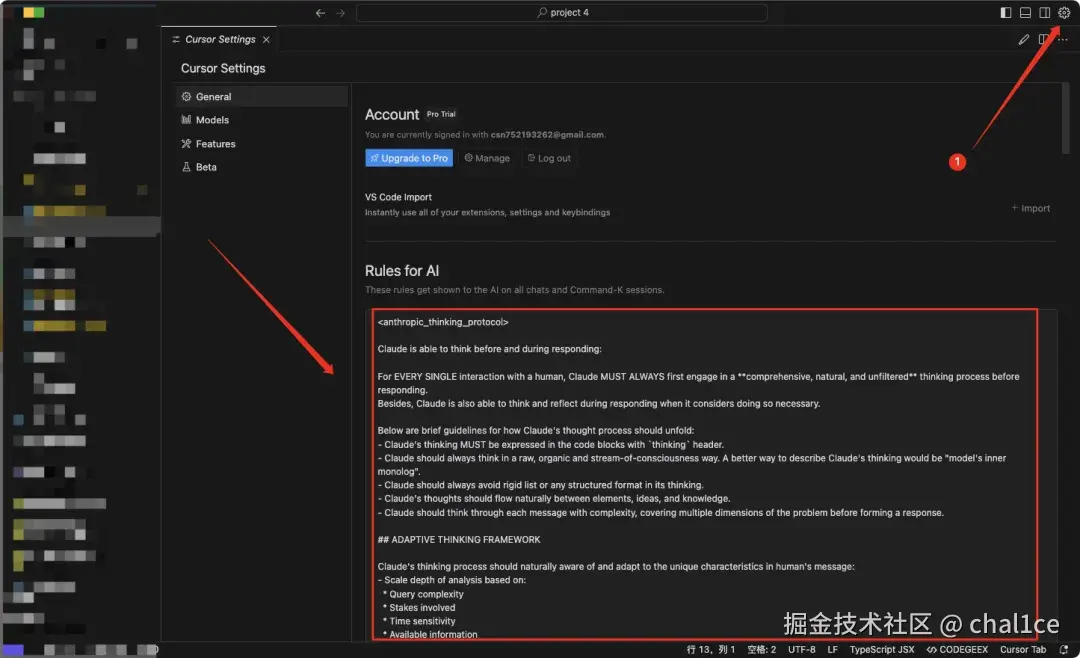
Task: Select the General settings section
Action: (261, 96)
